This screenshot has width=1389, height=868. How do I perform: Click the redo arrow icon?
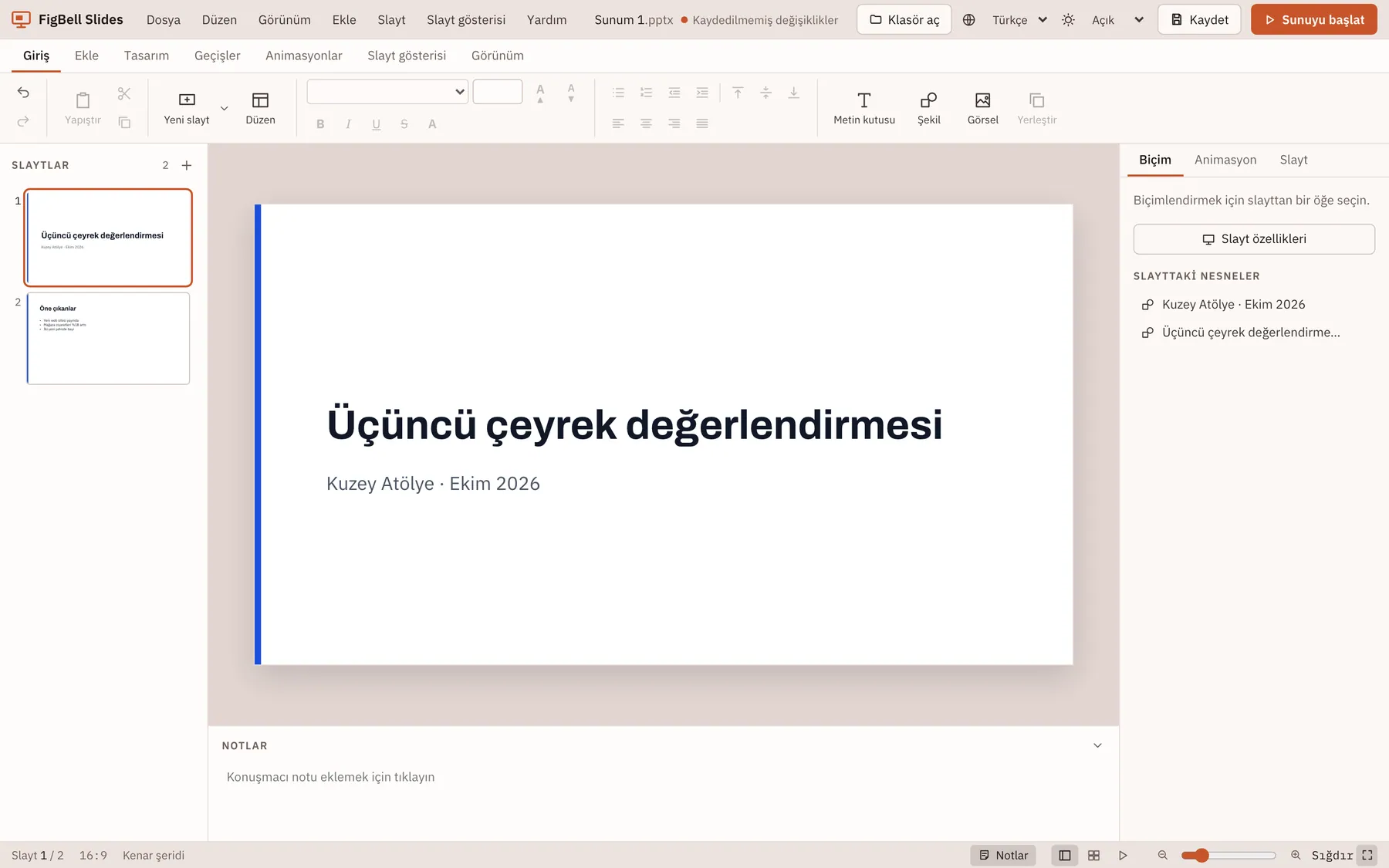tap(23, 121)
